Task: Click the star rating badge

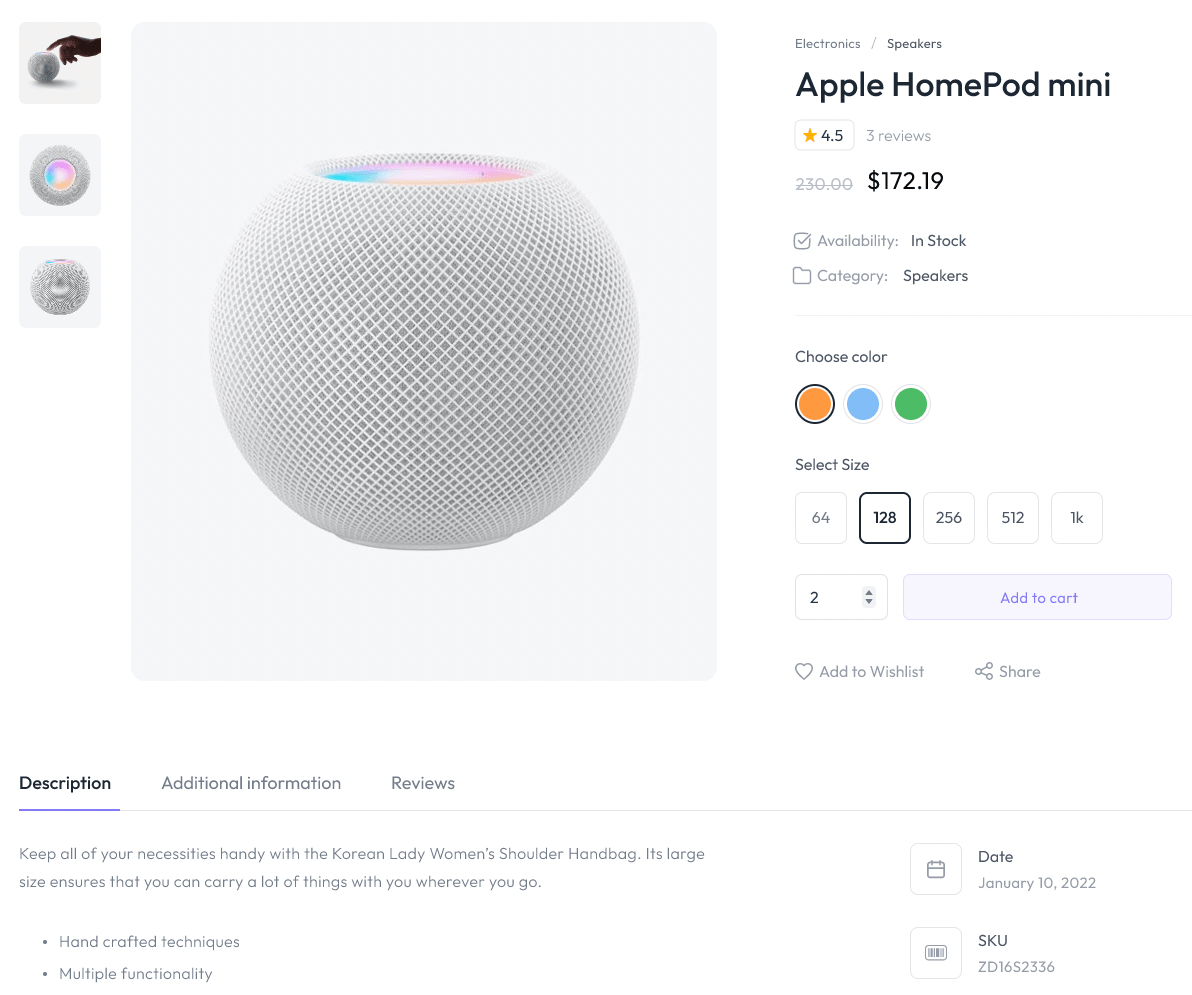Action: (x=824, y=136)
